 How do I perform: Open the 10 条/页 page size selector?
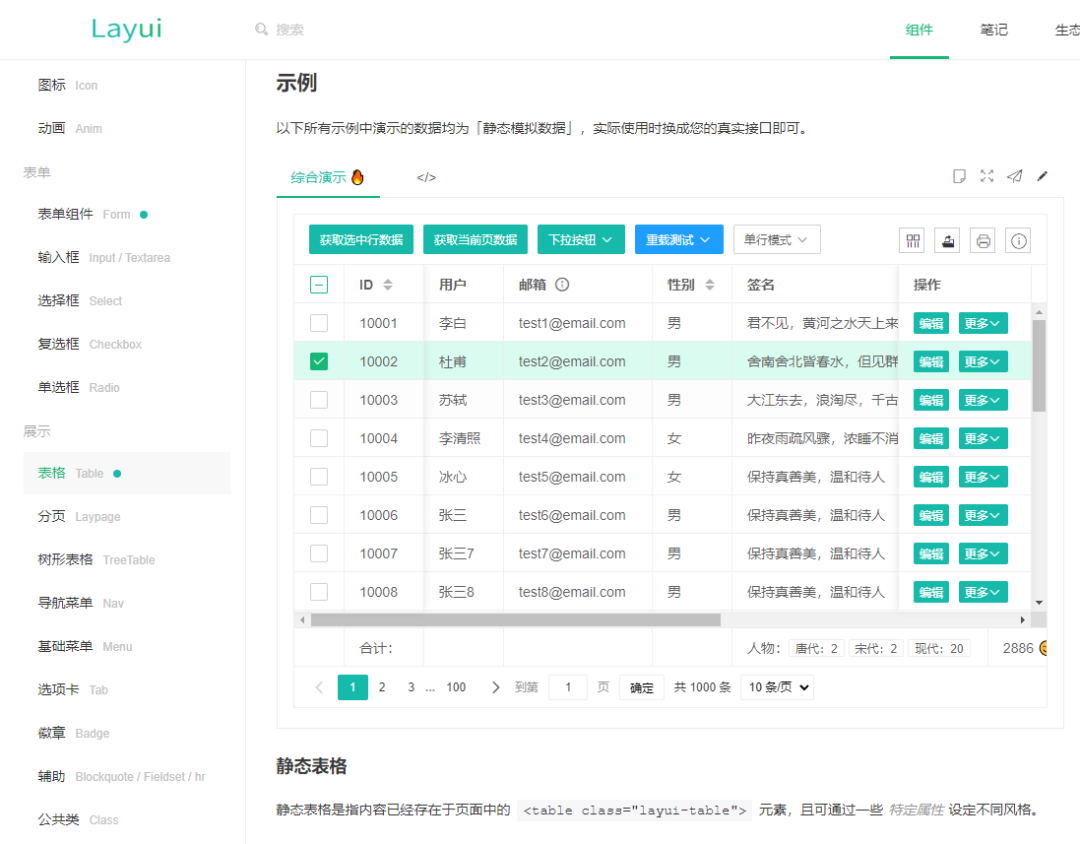coord(777,687)
